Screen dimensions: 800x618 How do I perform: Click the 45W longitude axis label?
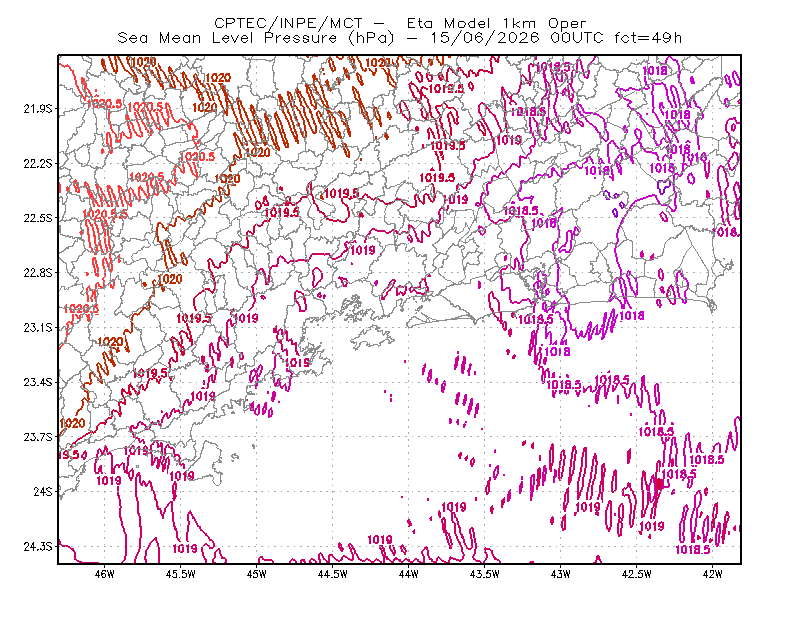pos(257,574)
